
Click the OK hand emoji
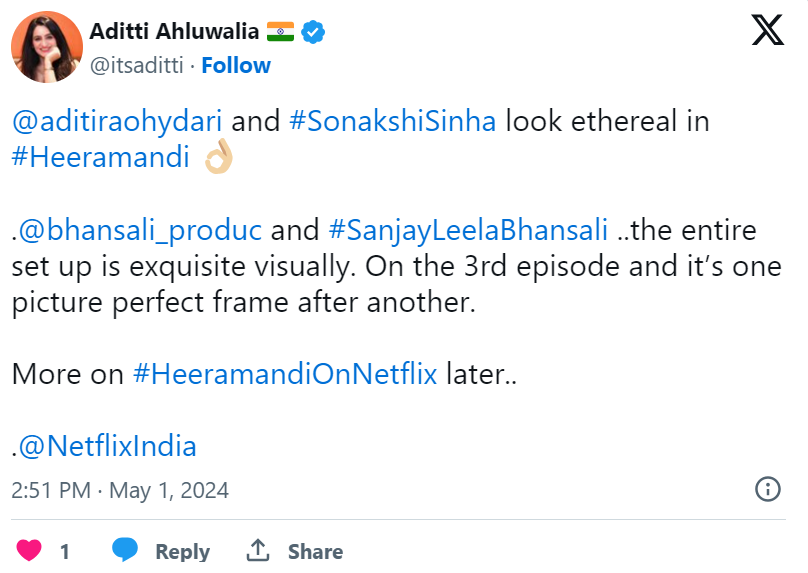coord(217,159)
